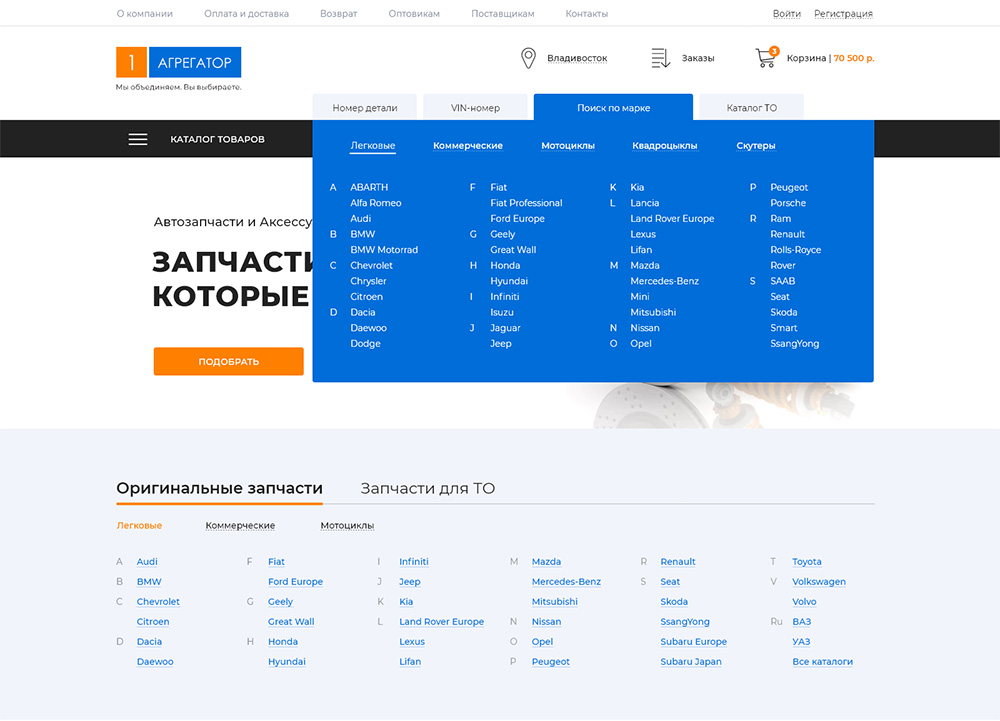
Task: Open the ВАЗ catalog link
Action: pyautogui.click(x=802, y=622)
